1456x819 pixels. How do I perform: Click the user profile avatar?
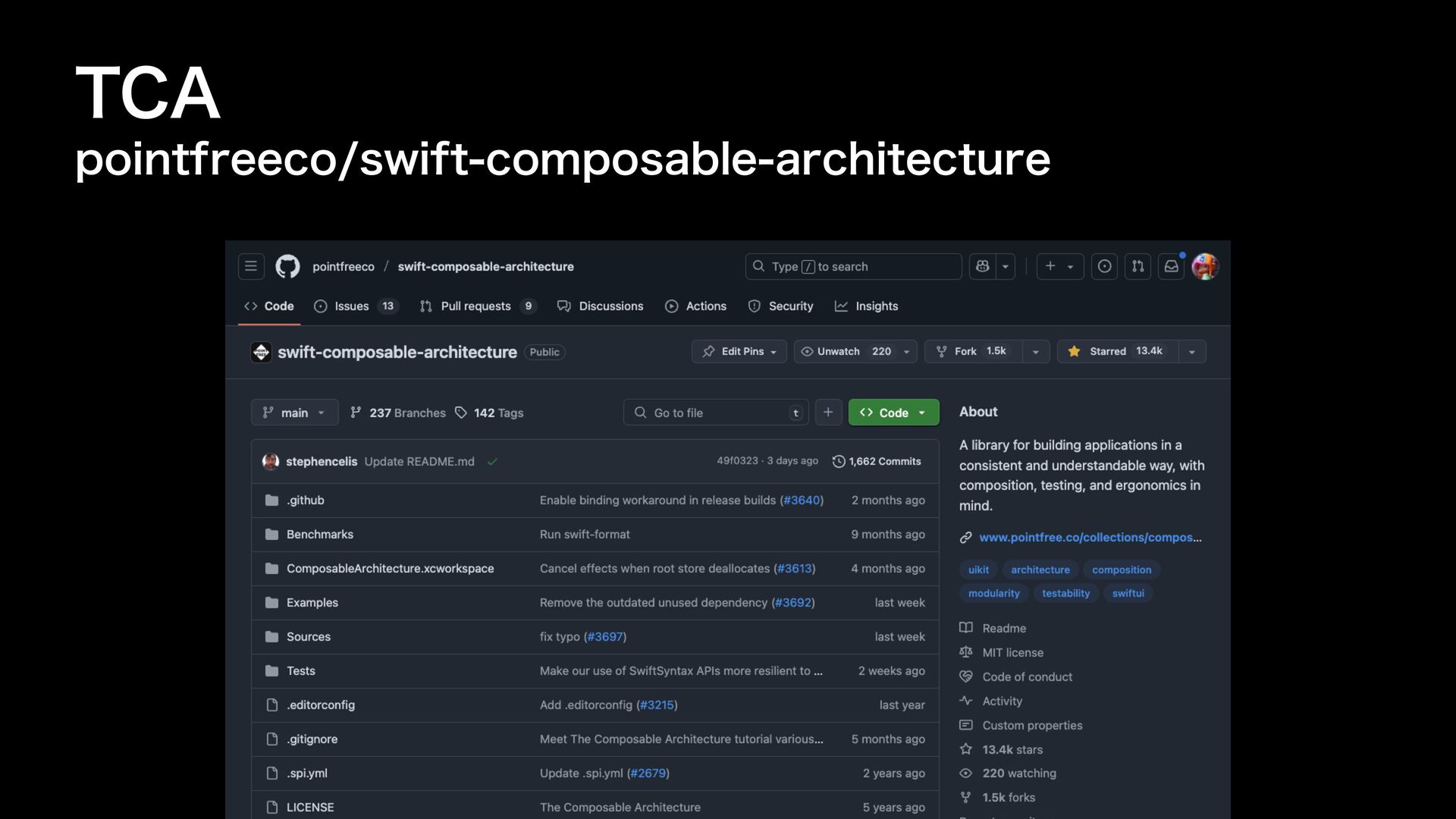click(1204, 266)
